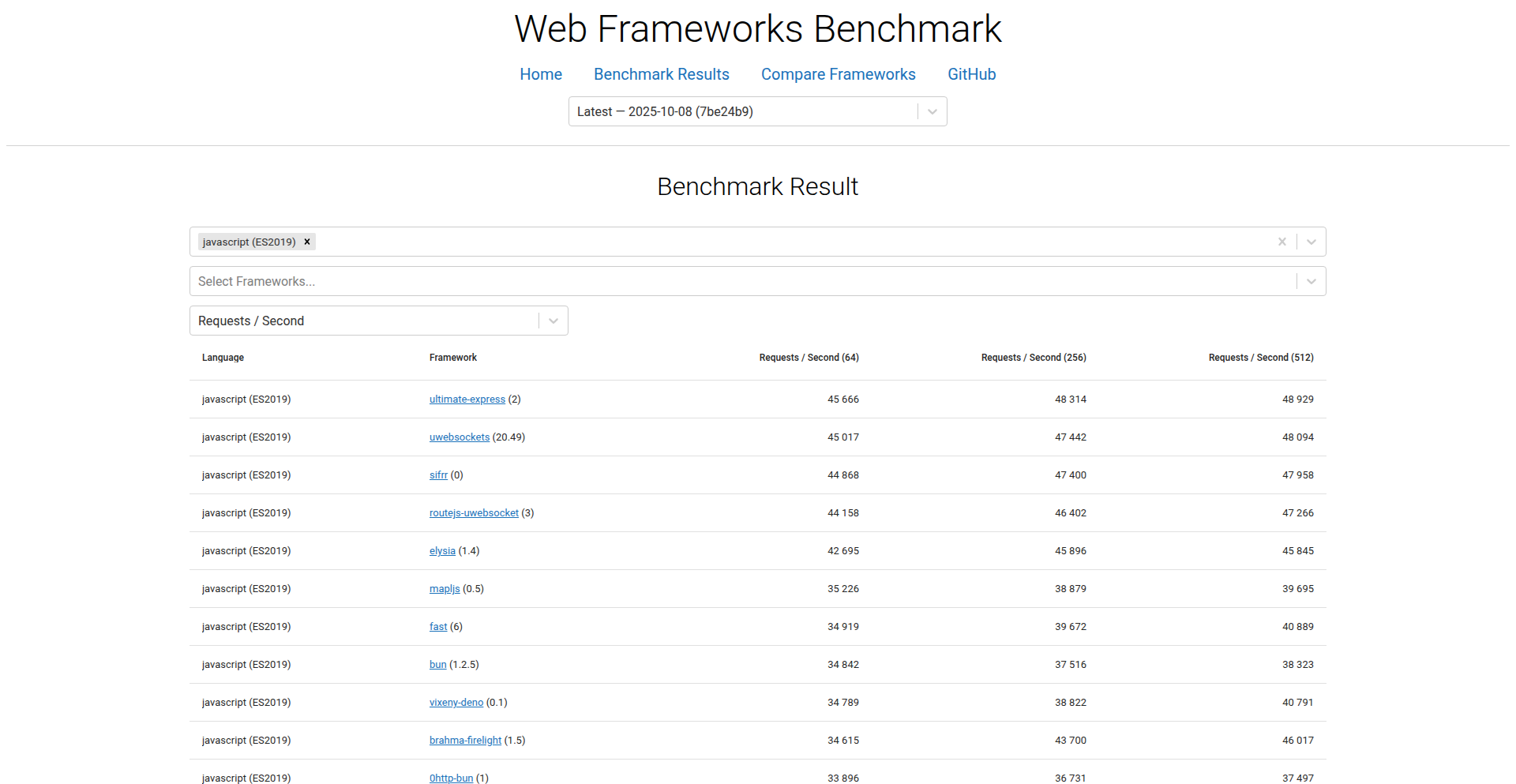Open the vixeny-deno framework link

[x=456, y=703]
